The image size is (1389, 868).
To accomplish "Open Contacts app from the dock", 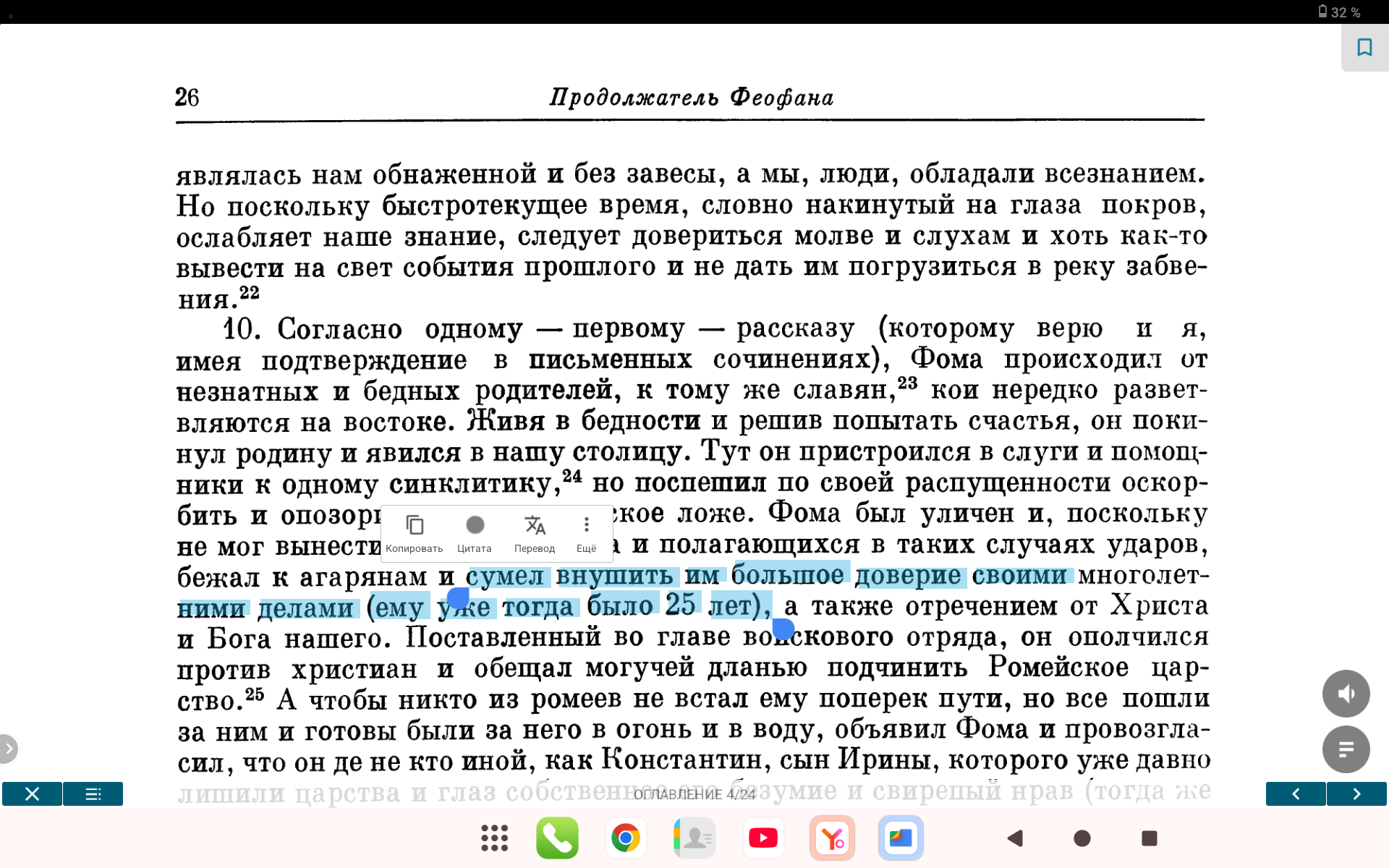I will click(x=694, y=838).
